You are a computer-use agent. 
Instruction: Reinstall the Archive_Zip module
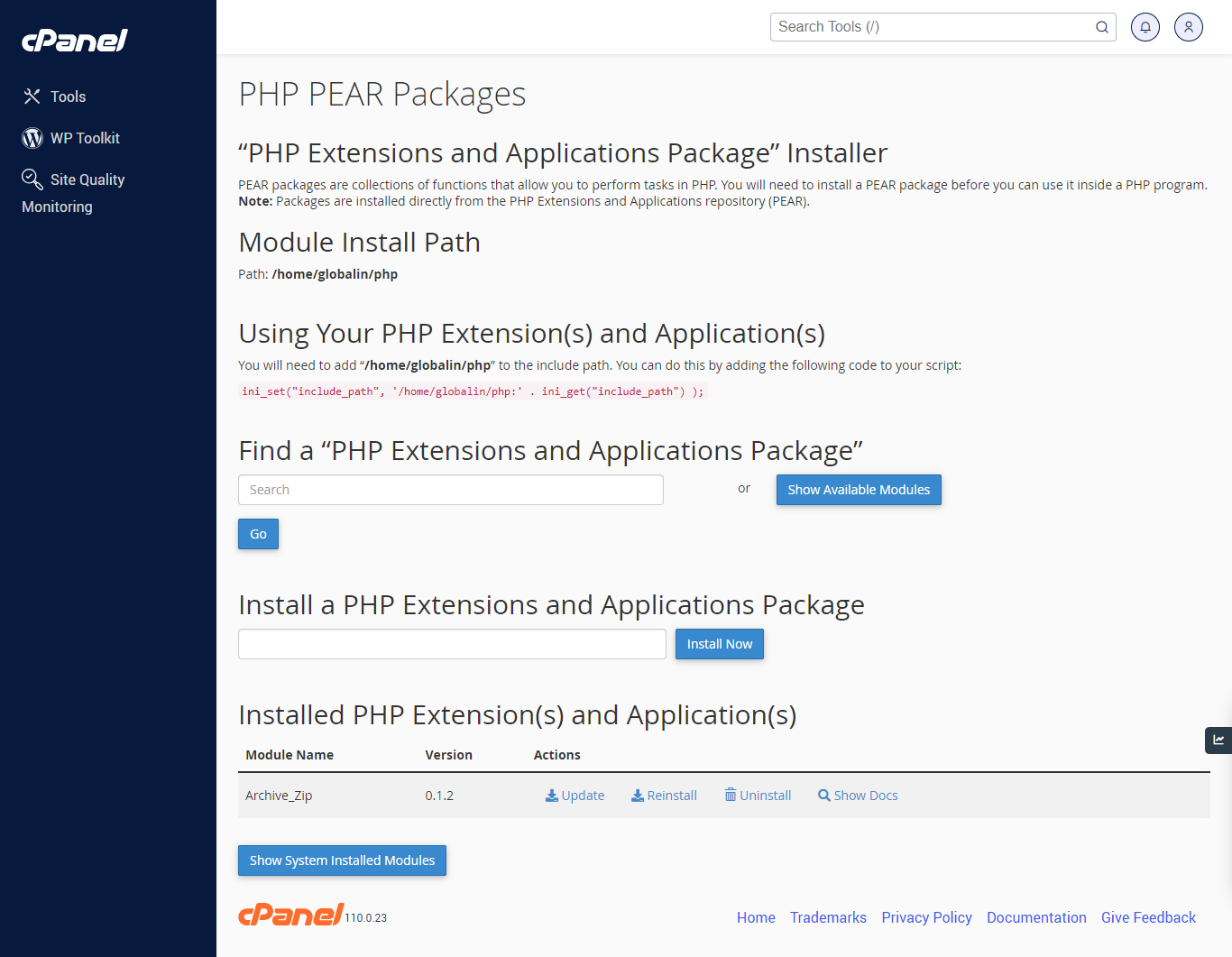point(664,796)
